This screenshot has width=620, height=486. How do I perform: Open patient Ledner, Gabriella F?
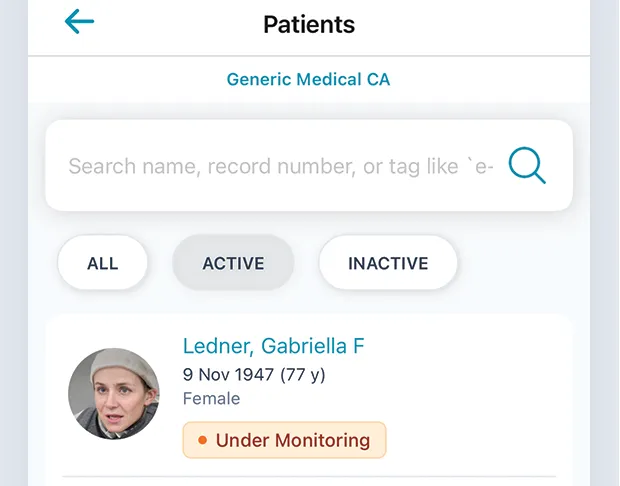[x=273, y=347]
